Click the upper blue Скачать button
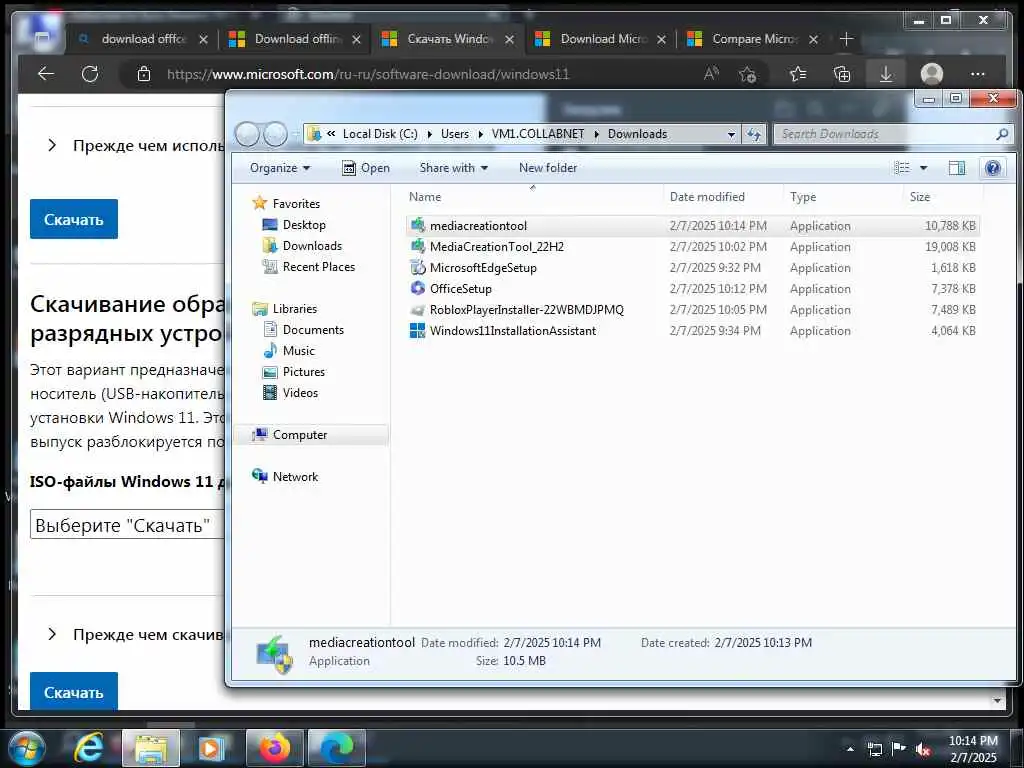1024x768 pixels. click(x=74, y=219)
